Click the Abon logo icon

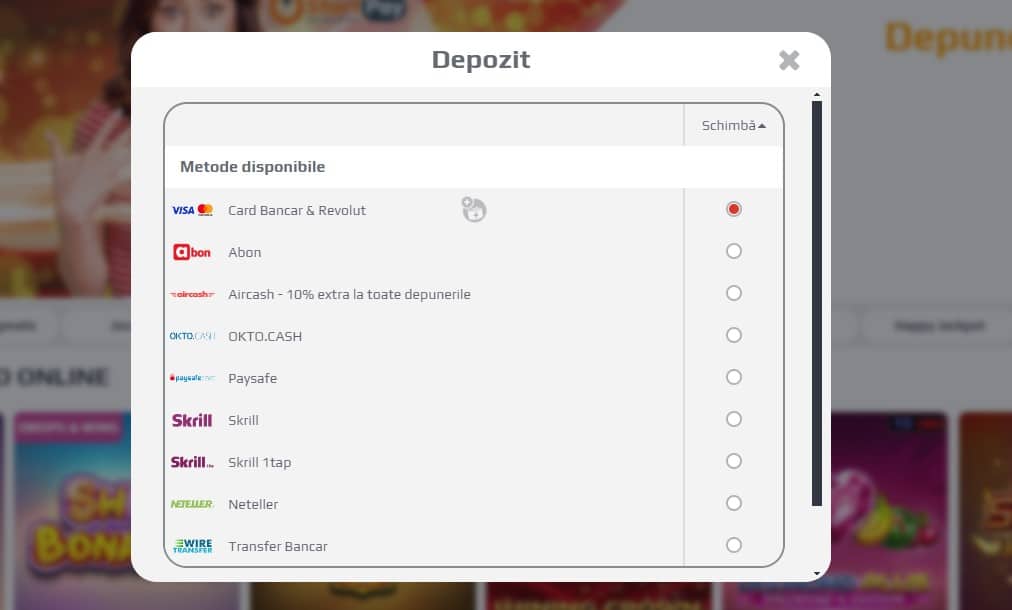[192, 252]
